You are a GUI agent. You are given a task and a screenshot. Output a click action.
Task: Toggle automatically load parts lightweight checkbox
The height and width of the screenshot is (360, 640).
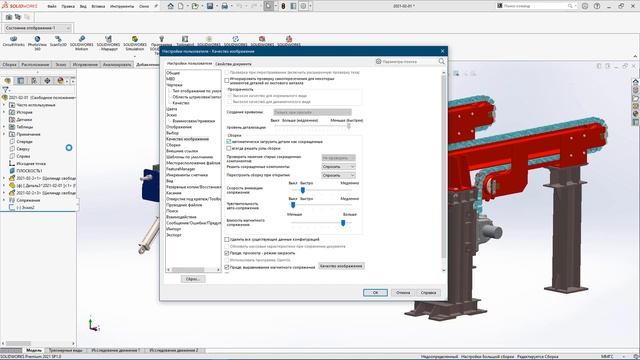[x=229, y=142]
